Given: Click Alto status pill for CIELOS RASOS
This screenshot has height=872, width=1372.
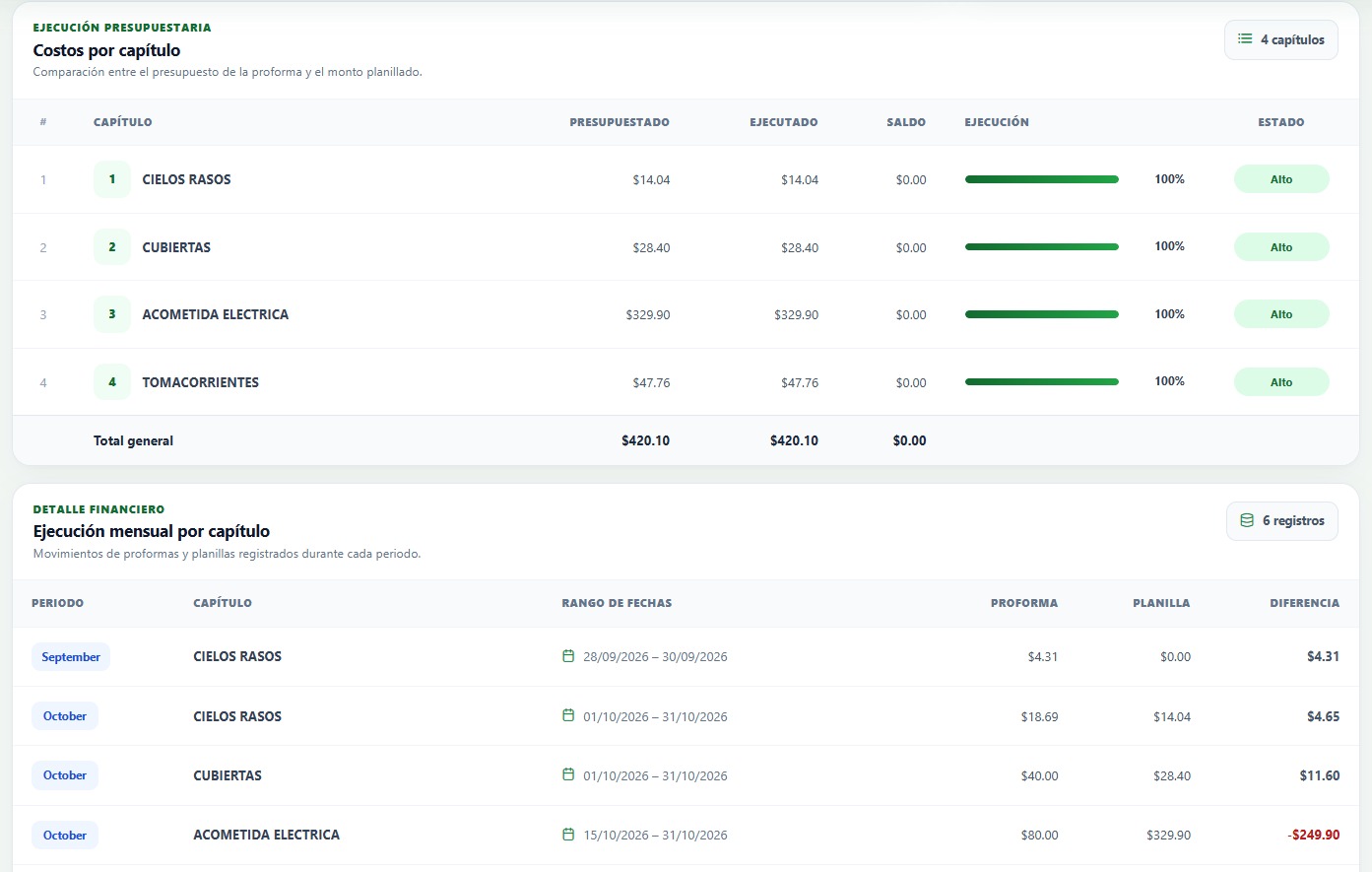Looking at the screenshot, I should pos(1281,179).
